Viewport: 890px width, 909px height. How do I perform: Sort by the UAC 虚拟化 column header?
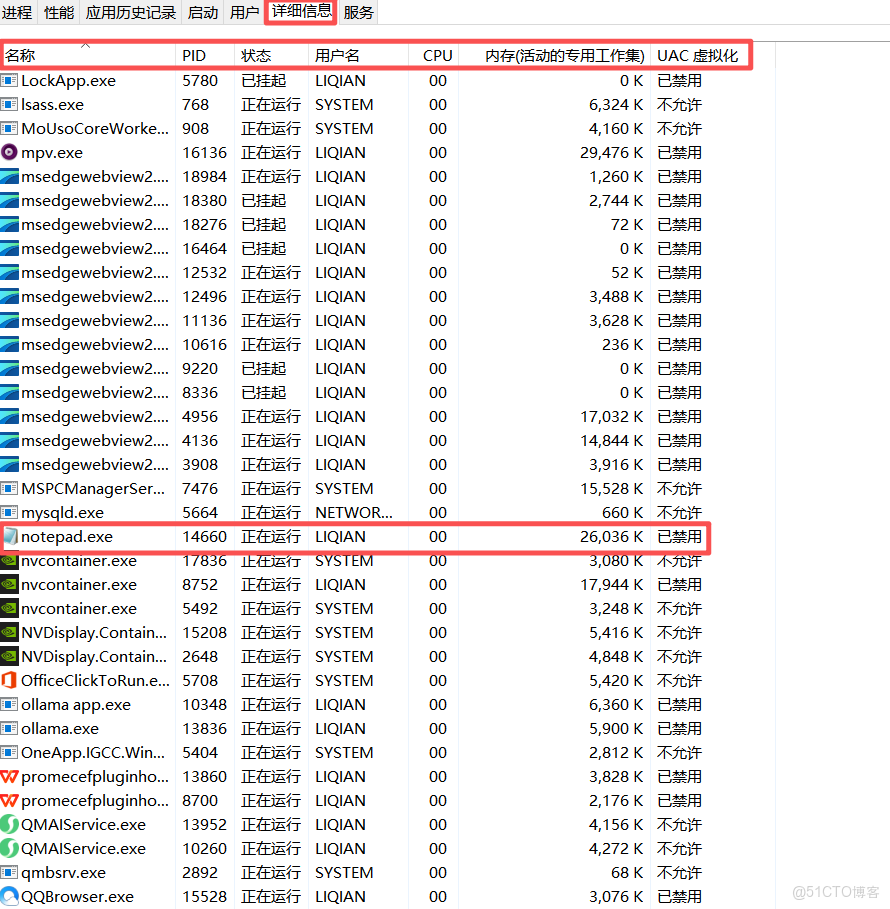point(700,56)
